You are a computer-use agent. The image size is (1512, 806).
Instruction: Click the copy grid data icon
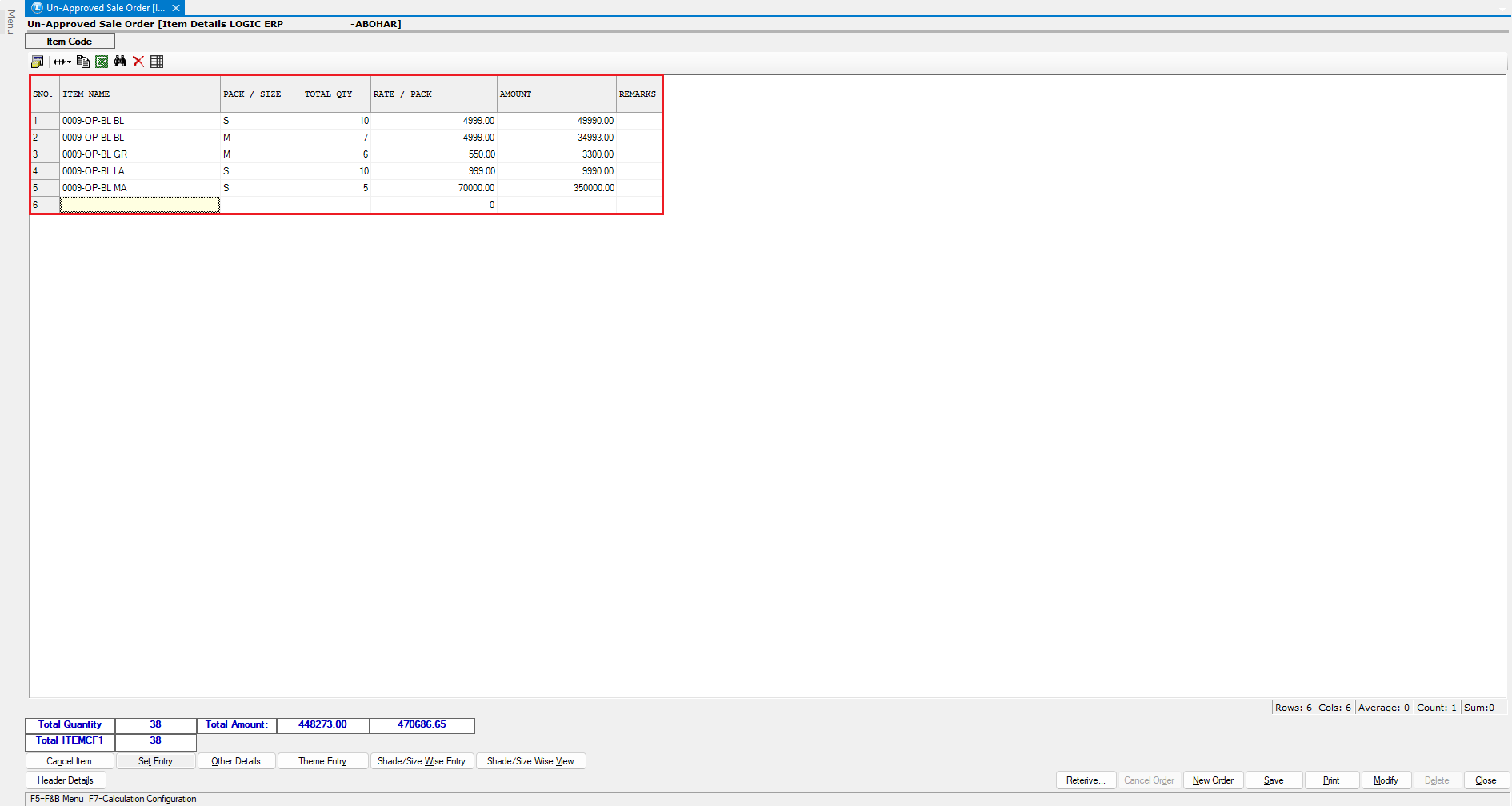tap(82, 62)
